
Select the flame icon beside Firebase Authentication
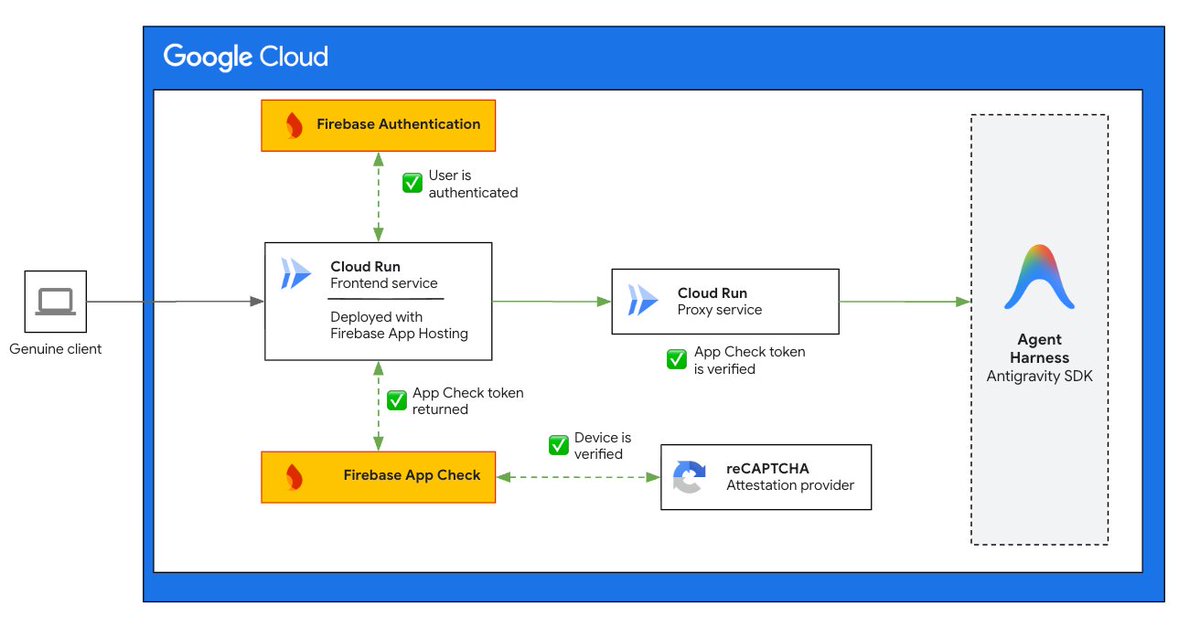294,125
